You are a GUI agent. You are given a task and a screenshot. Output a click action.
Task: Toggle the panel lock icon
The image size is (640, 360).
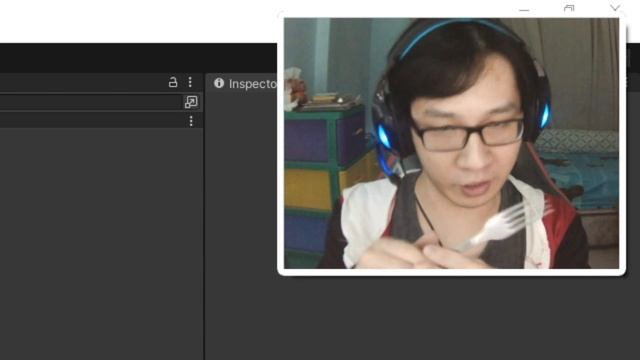pos(173,82)
